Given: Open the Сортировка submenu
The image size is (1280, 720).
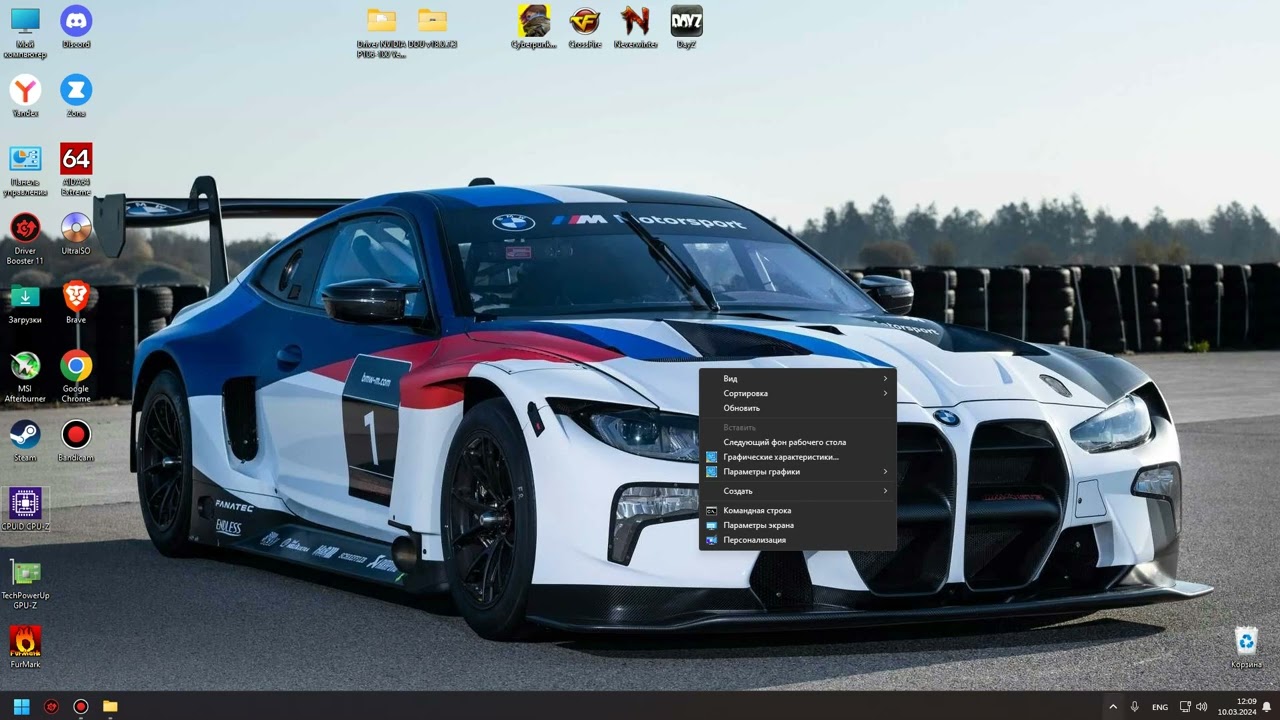Looking at the screenshot, I should [797, 394].
